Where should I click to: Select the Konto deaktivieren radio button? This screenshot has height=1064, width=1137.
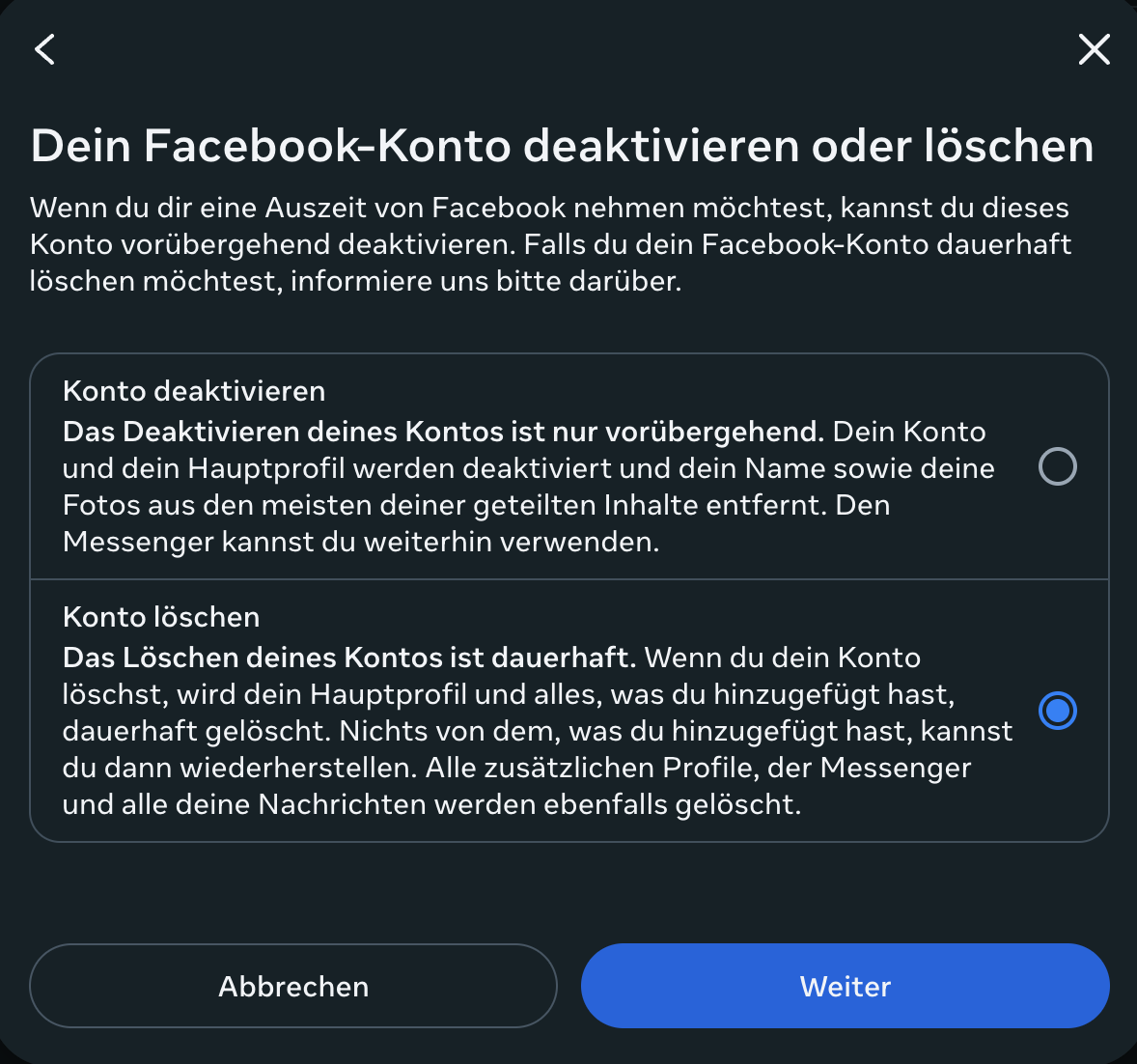point(1057,466)
